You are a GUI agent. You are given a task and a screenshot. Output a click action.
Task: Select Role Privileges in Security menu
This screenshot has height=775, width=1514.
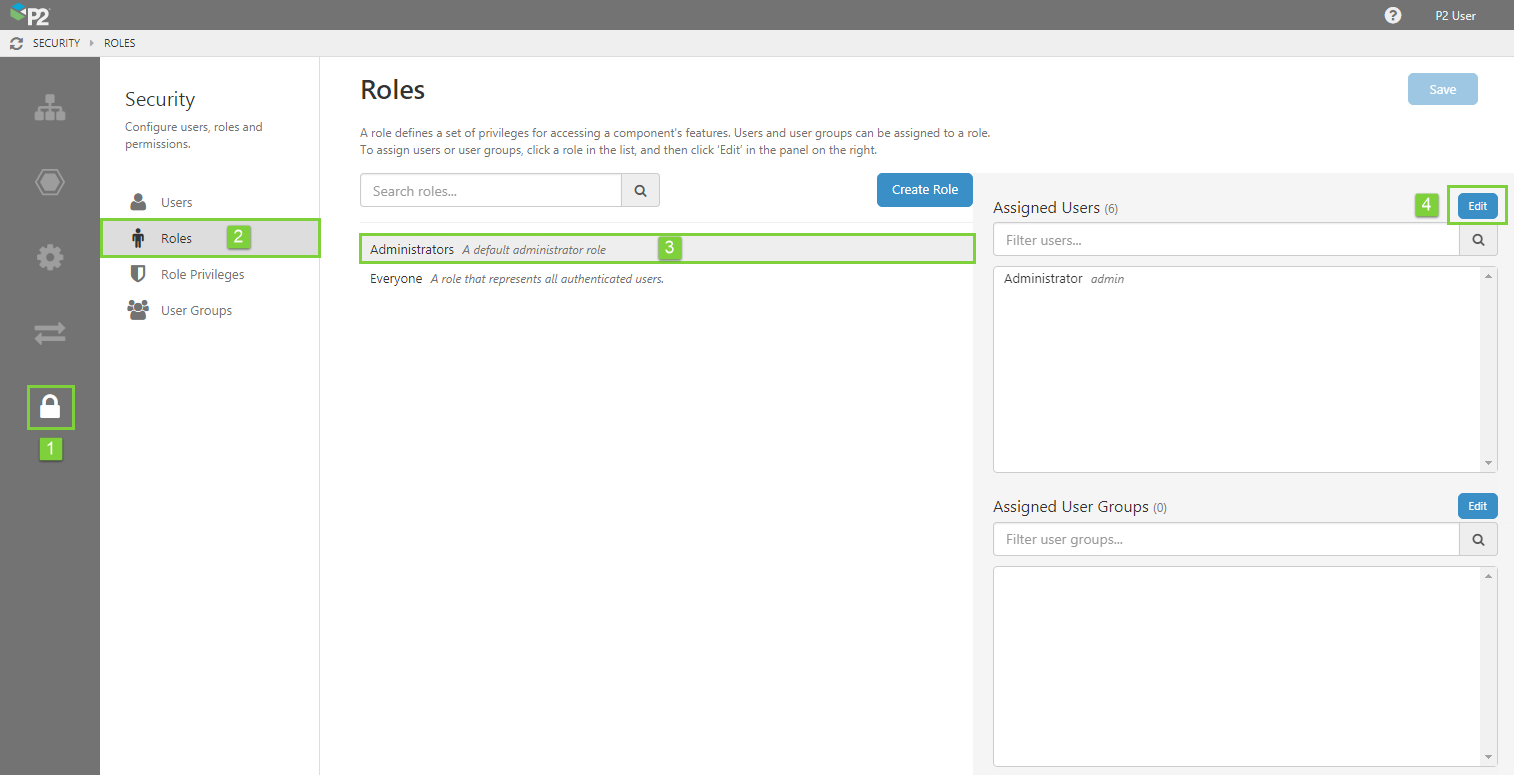pyautogui.click(x=202, y=274)
